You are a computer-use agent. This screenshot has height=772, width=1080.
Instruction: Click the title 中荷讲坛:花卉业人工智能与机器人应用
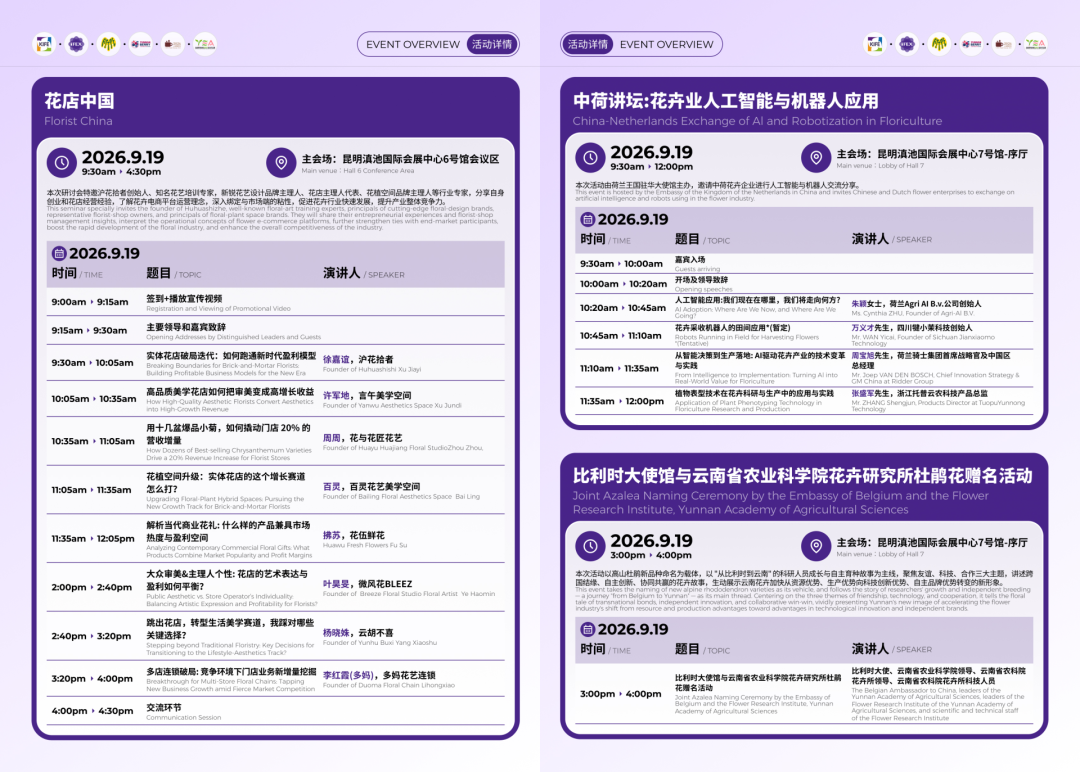click(x=725, y=101)
